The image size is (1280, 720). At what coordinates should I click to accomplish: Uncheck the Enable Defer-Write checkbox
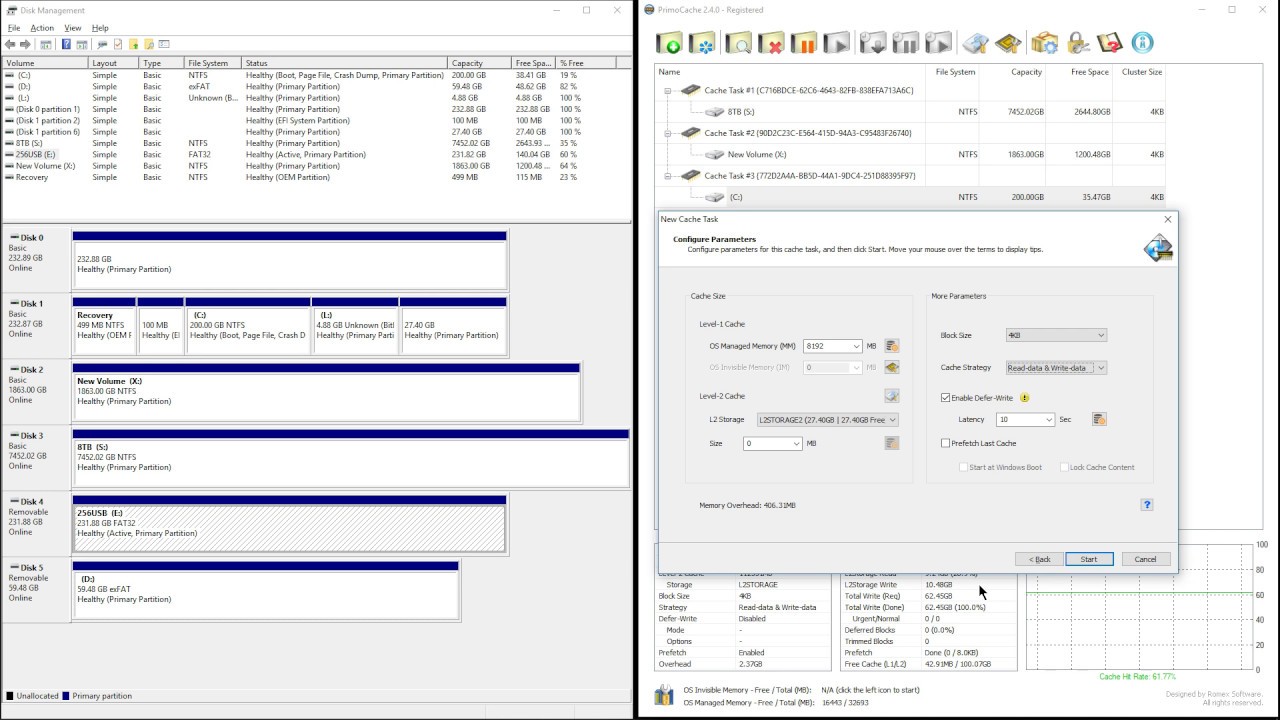tap(946, 398)
